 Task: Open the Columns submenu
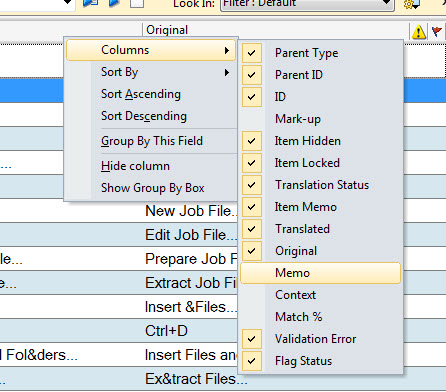(x=151, y=50)
